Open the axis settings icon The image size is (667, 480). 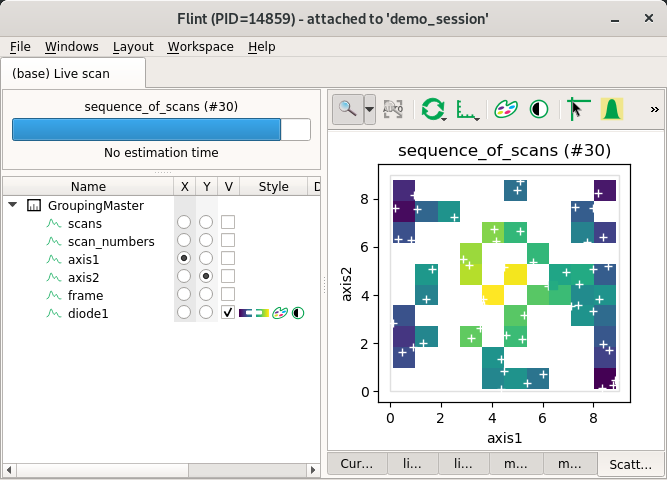point(467,109)
